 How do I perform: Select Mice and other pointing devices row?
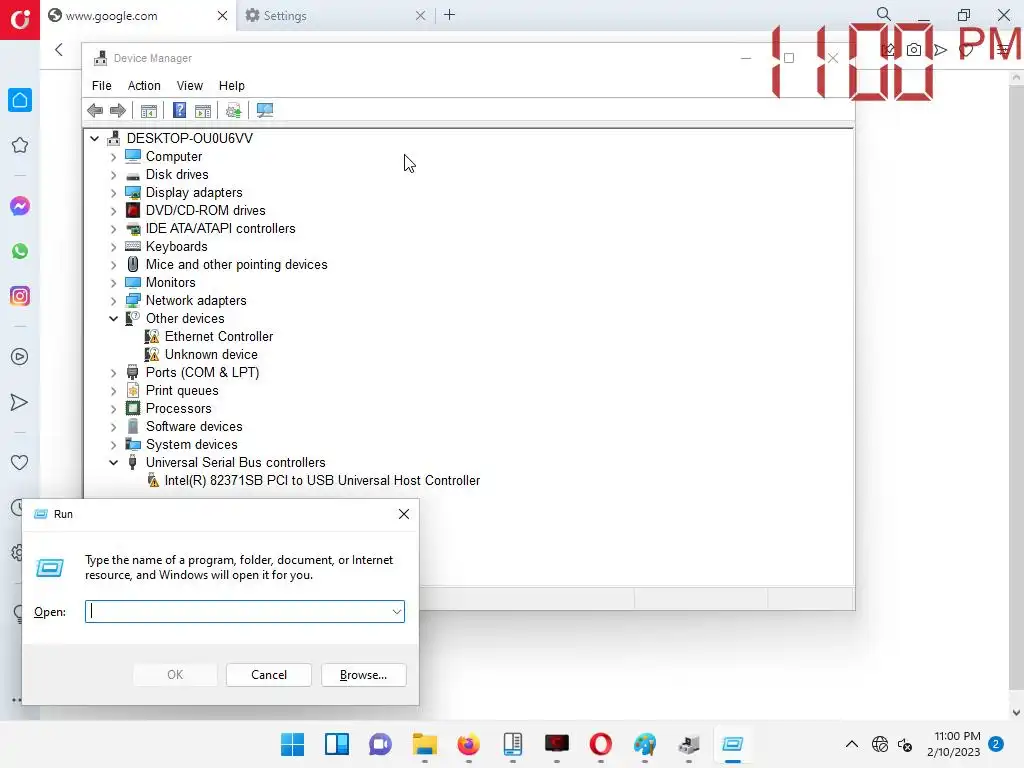236,264
